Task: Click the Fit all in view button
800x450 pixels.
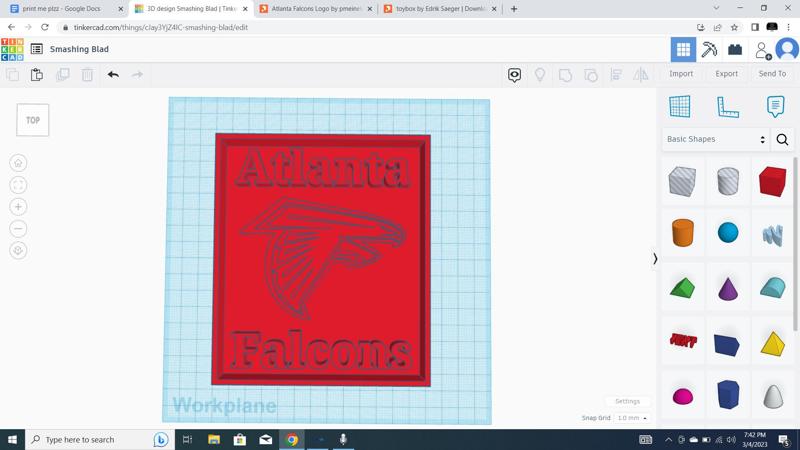Action: (x=18, y=185)
